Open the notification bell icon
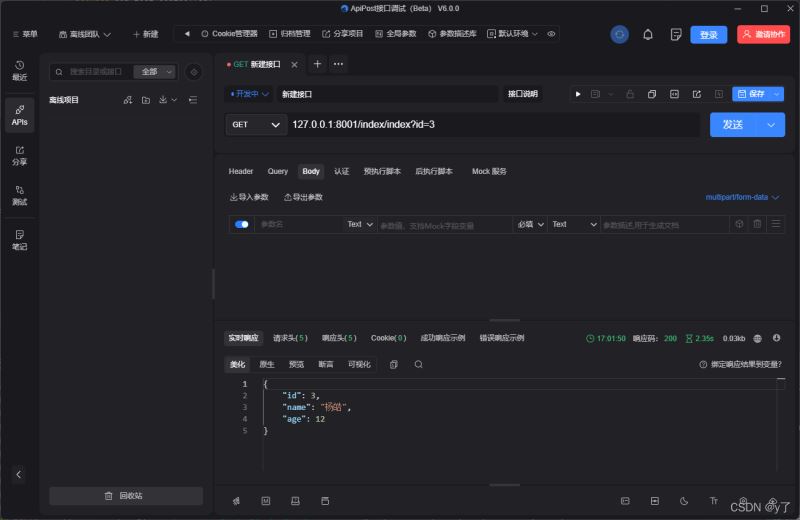Image resolution: width=800 pixels, height=520 pixels. pyautogui.click(x=648, y=34)
